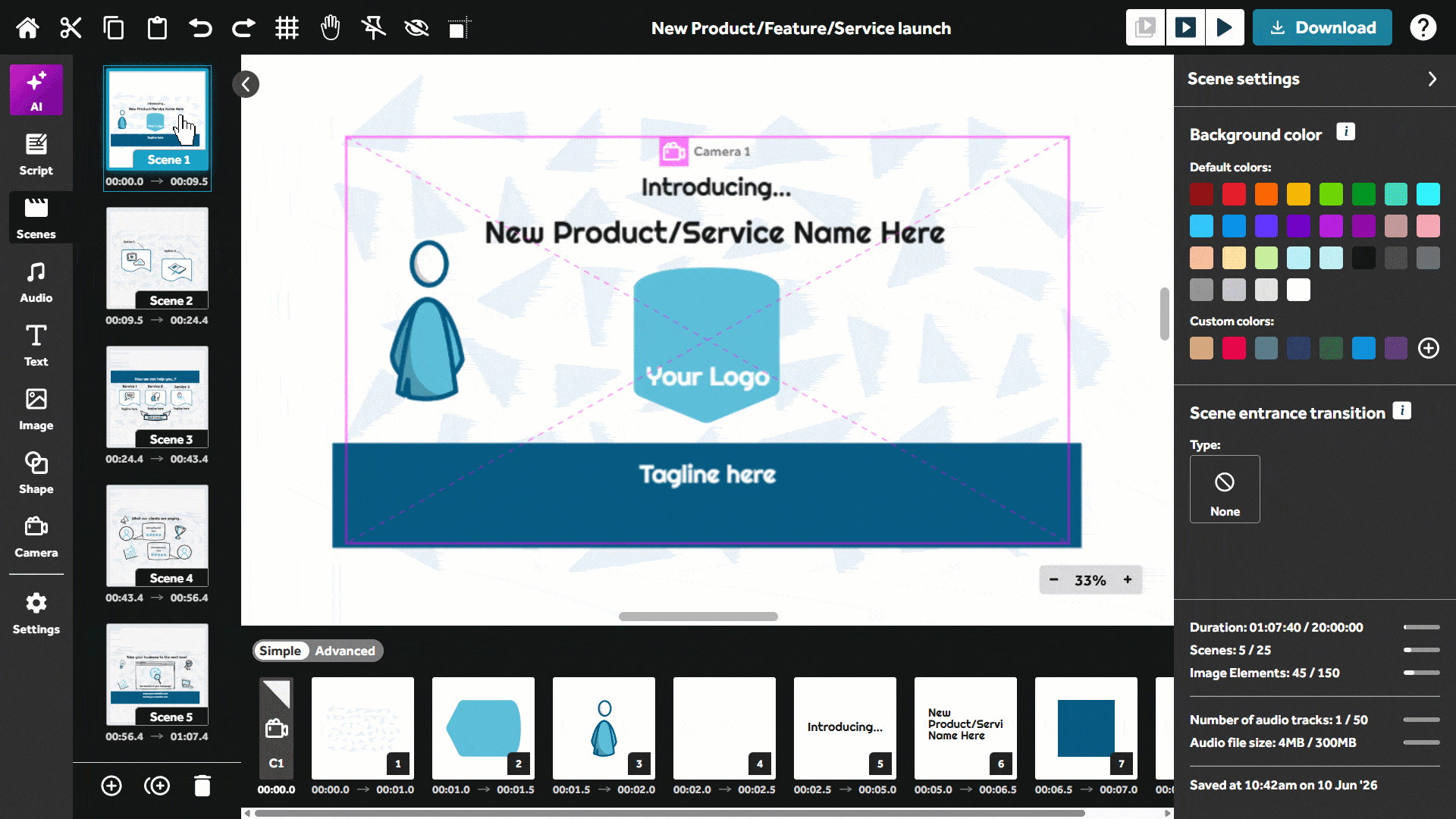Collapse Scene settings panel chevron

1432,79
